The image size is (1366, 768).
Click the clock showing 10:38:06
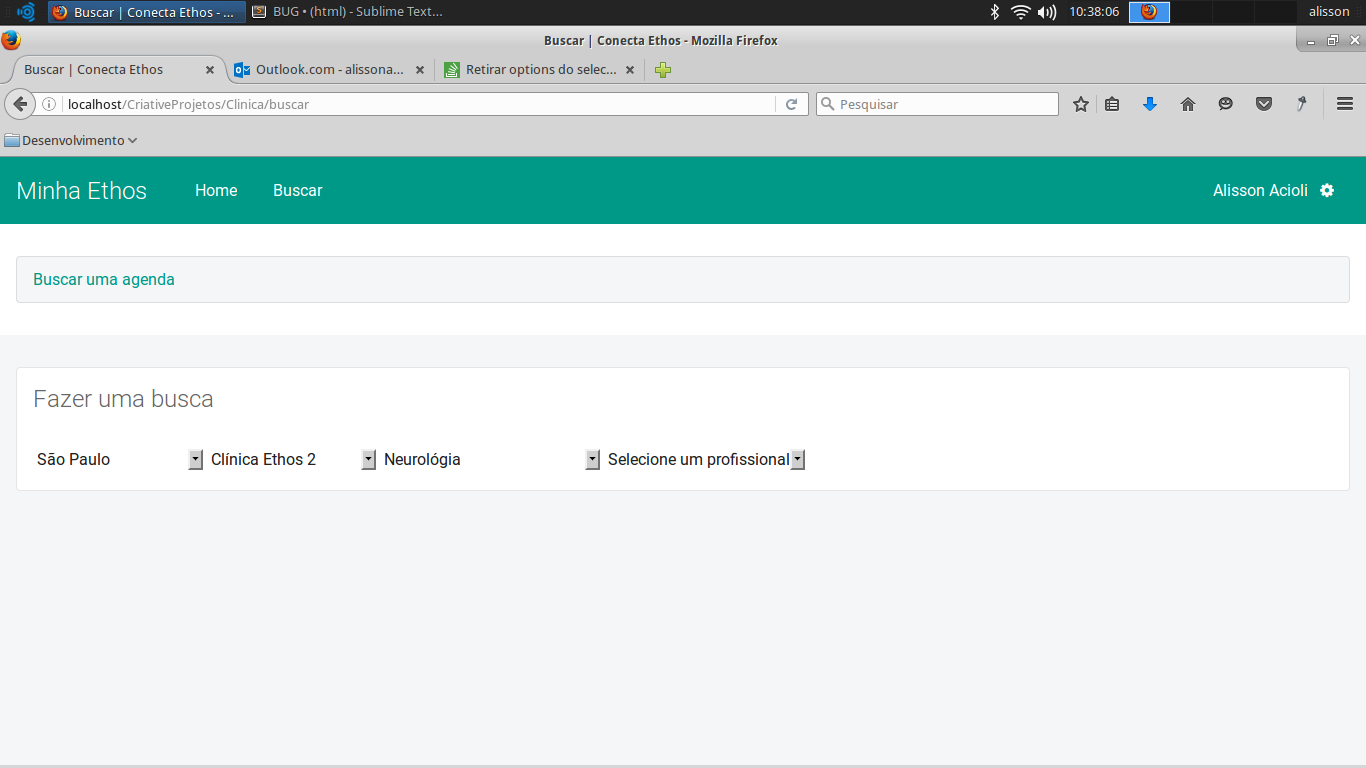pos(1094,12)
